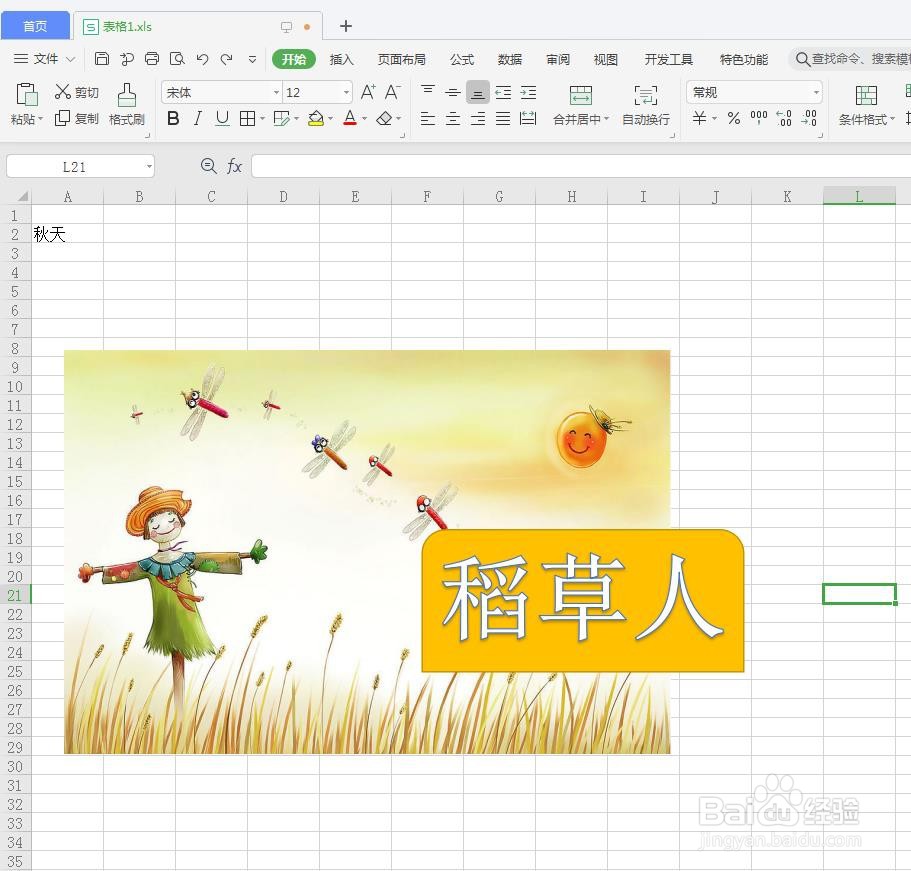Viewport: 911px width, 871px height.
Task: Click the command search box (查找命令)
Action: pyautogui.click(x=851, y=59)
